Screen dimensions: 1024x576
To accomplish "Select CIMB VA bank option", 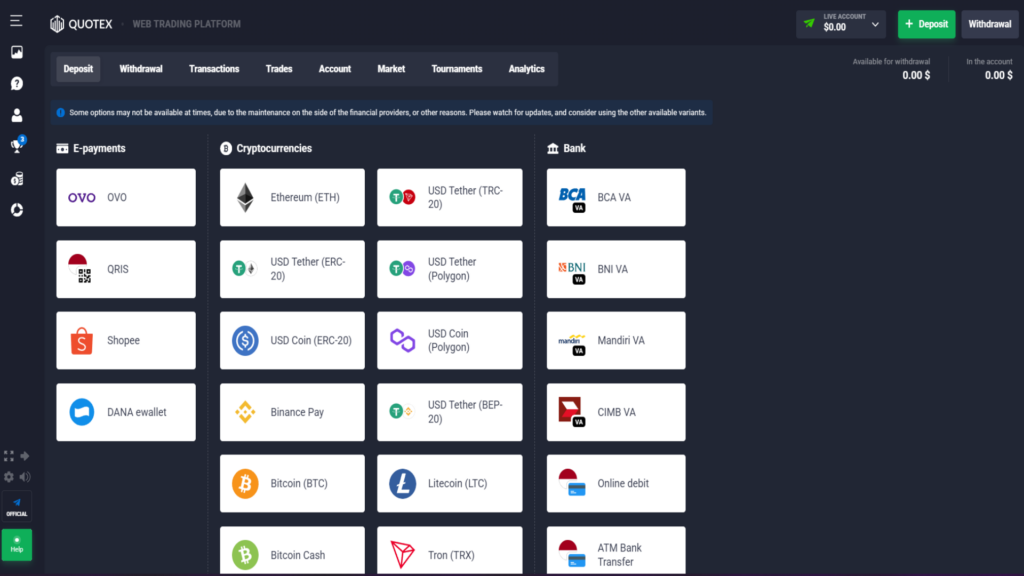I will (616, 412).
